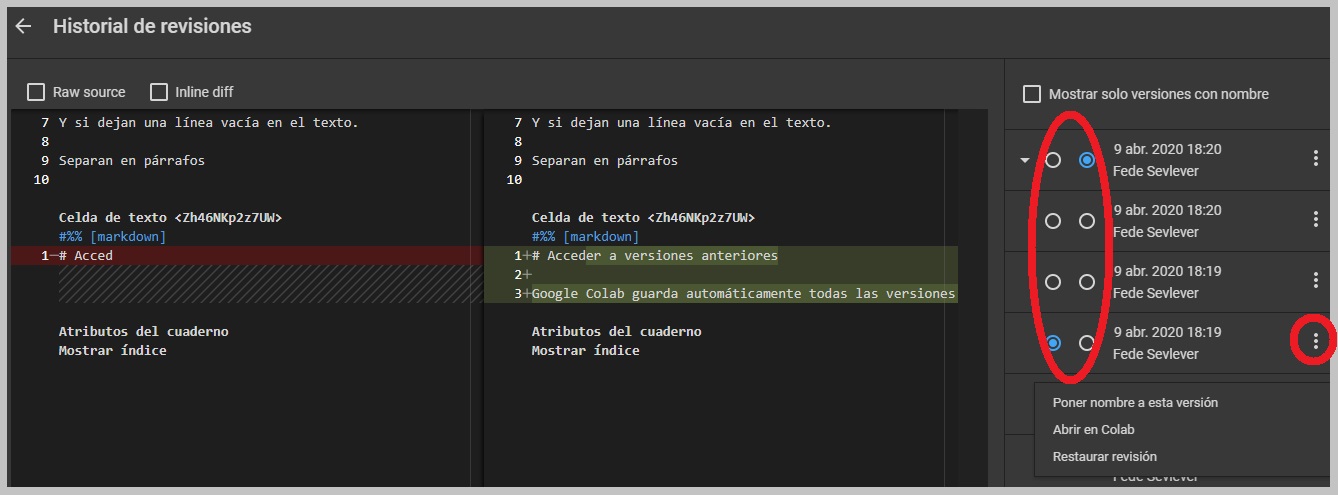Image resolution: width=1338 pixels, height=495 pixels.
Task: Collapse the top revision group triangle
Action: click(x=1024, y=160)
